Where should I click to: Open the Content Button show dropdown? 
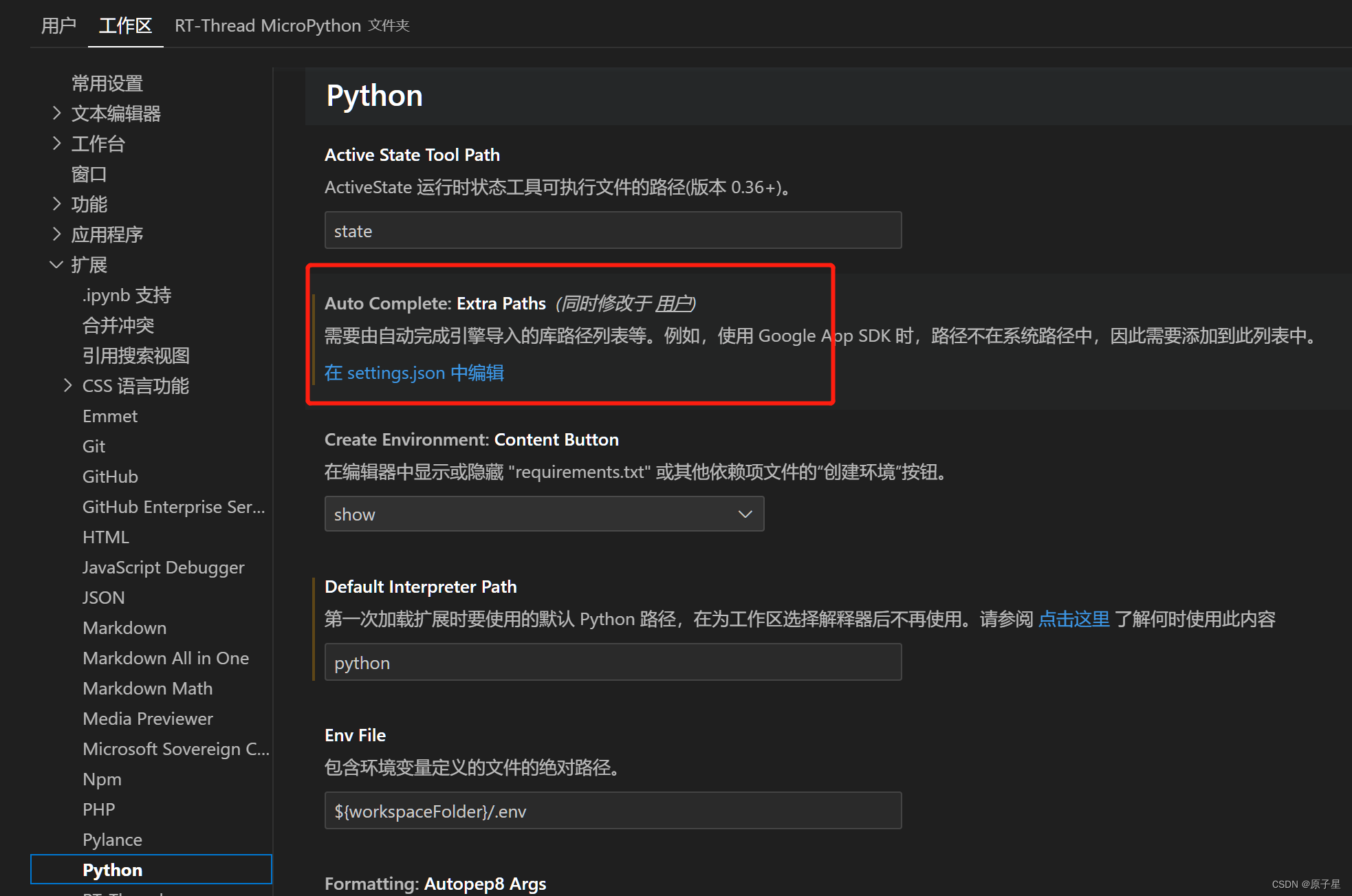[543, 514]
